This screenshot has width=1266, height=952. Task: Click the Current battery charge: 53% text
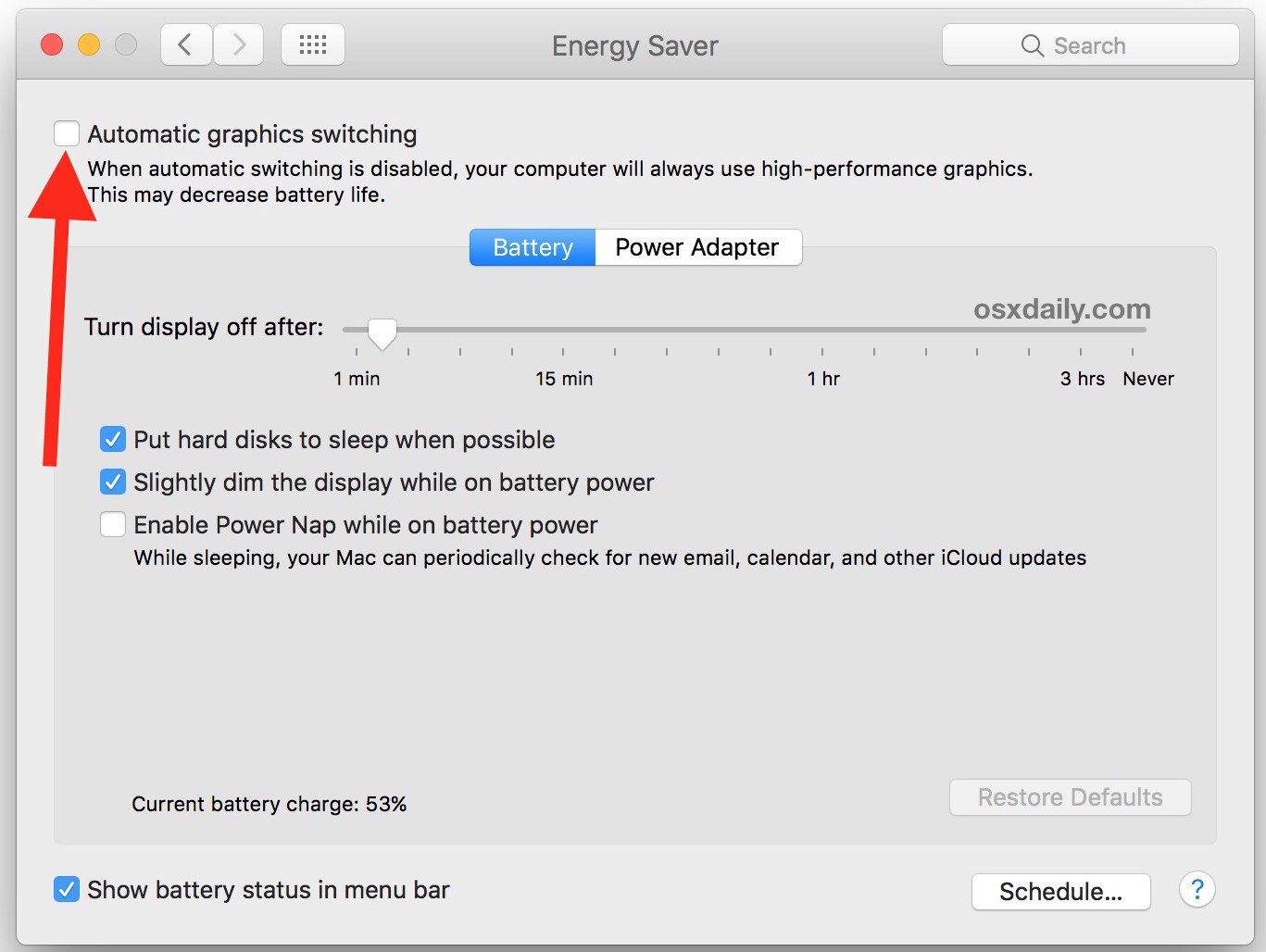[269, 804]
